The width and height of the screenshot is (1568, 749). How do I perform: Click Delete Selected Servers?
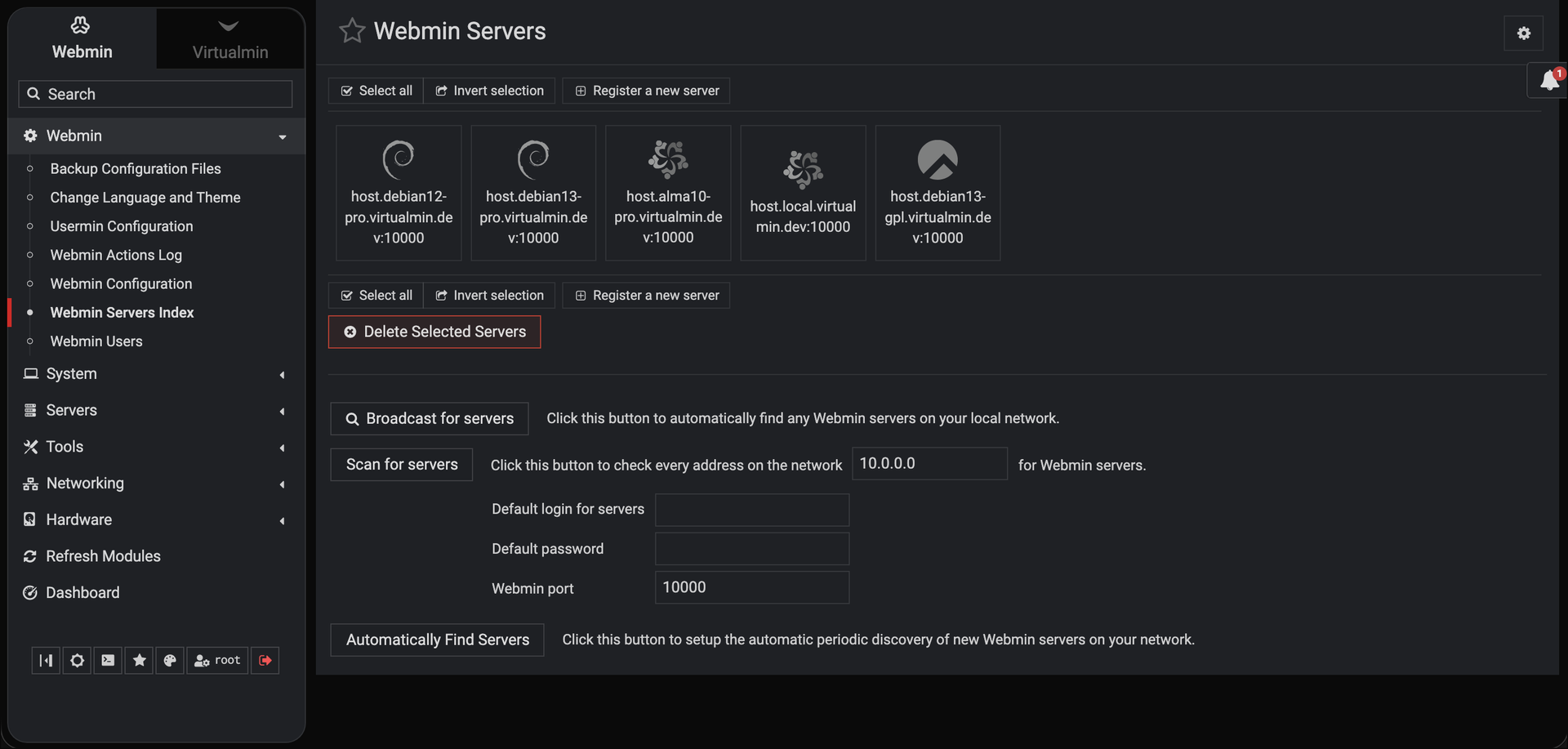(x=434, y=332)
